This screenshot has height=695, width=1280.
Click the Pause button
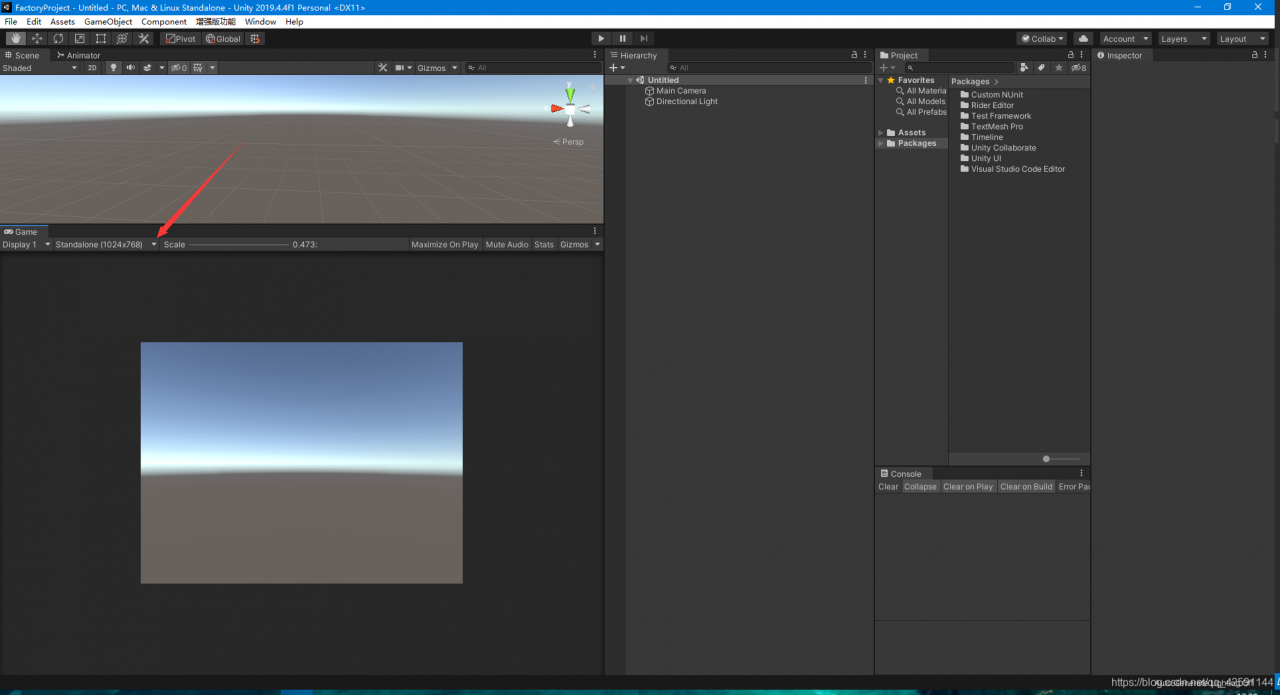click(x=622, y=39)
